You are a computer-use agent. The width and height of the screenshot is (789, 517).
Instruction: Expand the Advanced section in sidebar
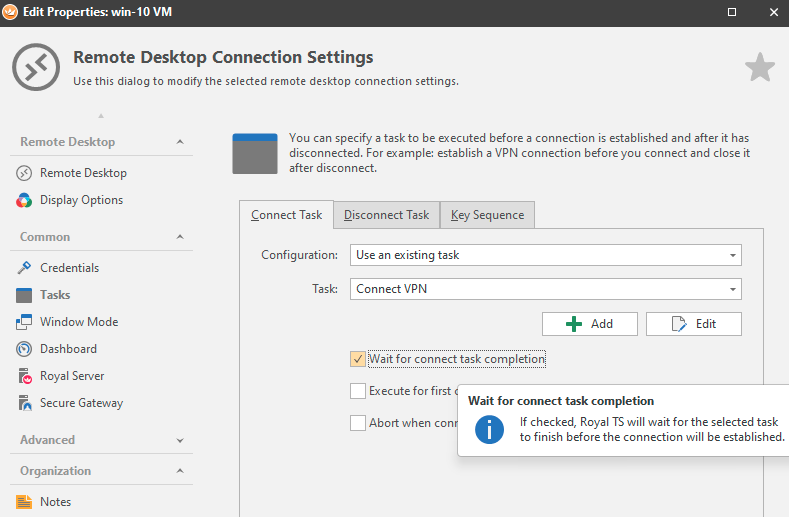tap(180, 440)
